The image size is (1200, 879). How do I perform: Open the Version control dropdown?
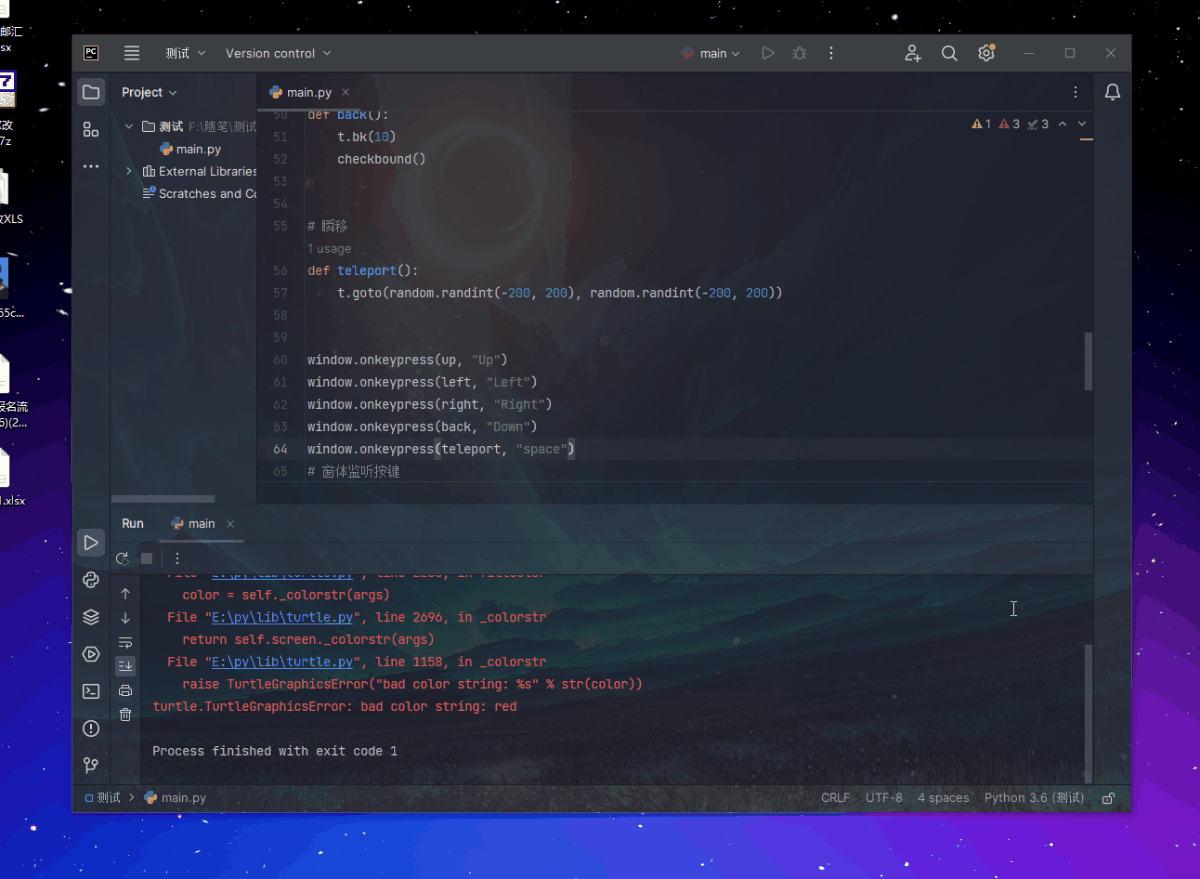click(x=278, y=53)
